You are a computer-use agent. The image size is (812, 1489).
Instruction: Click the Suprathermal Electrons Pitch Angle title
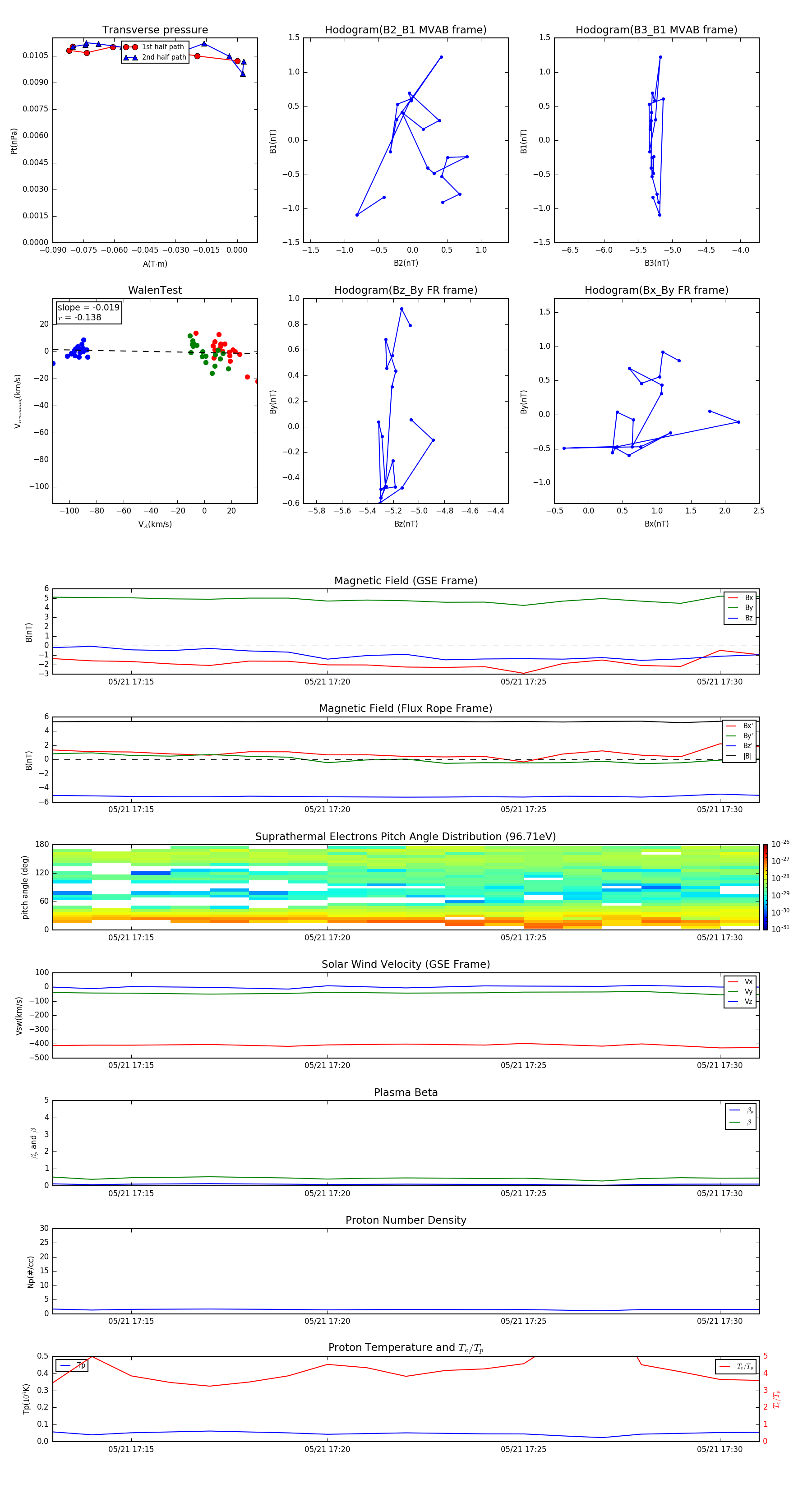coord(406,837)
